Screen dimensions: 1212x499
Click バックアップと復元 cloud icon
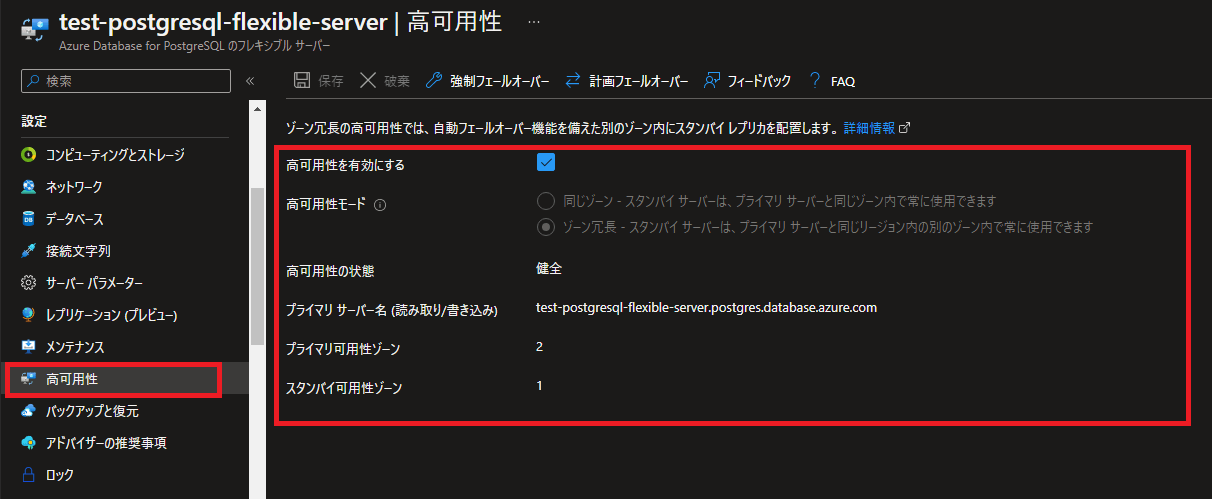pos(28,411)
